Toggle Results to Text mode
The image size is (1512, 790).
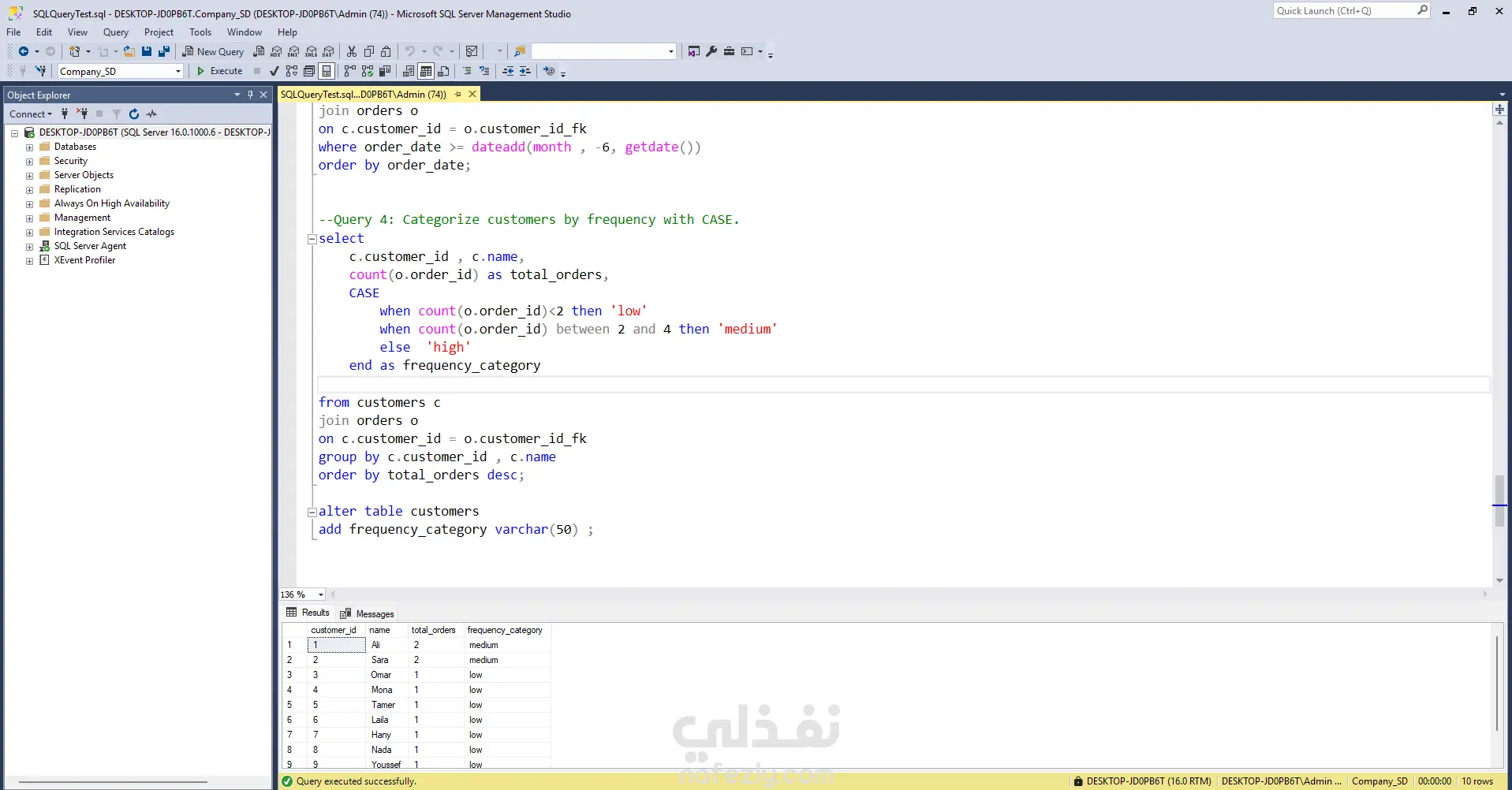[x=409, y=71]
